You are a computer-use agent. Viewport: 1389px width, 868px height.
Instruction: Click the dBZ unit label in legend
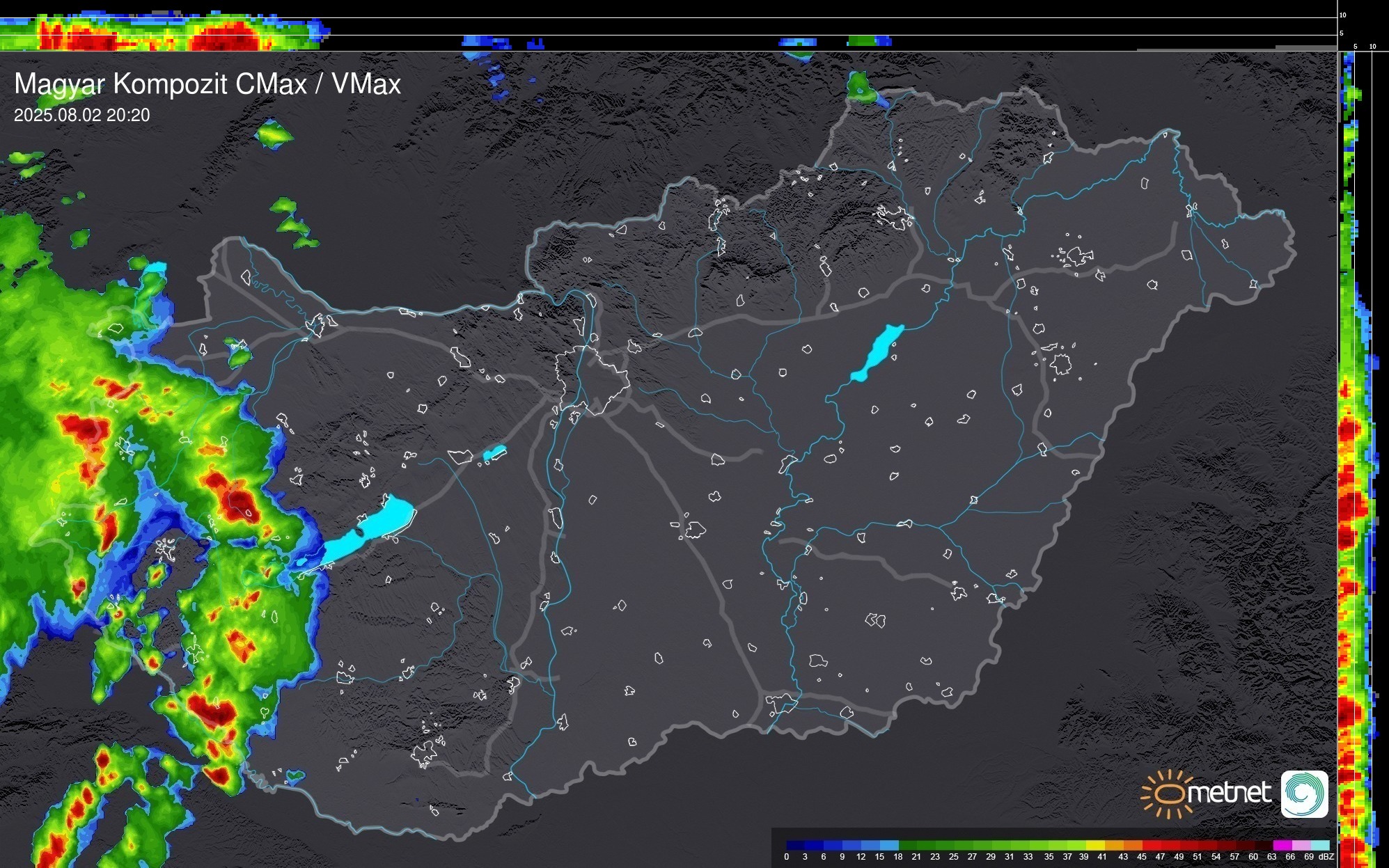click(x=1326, y=857)
